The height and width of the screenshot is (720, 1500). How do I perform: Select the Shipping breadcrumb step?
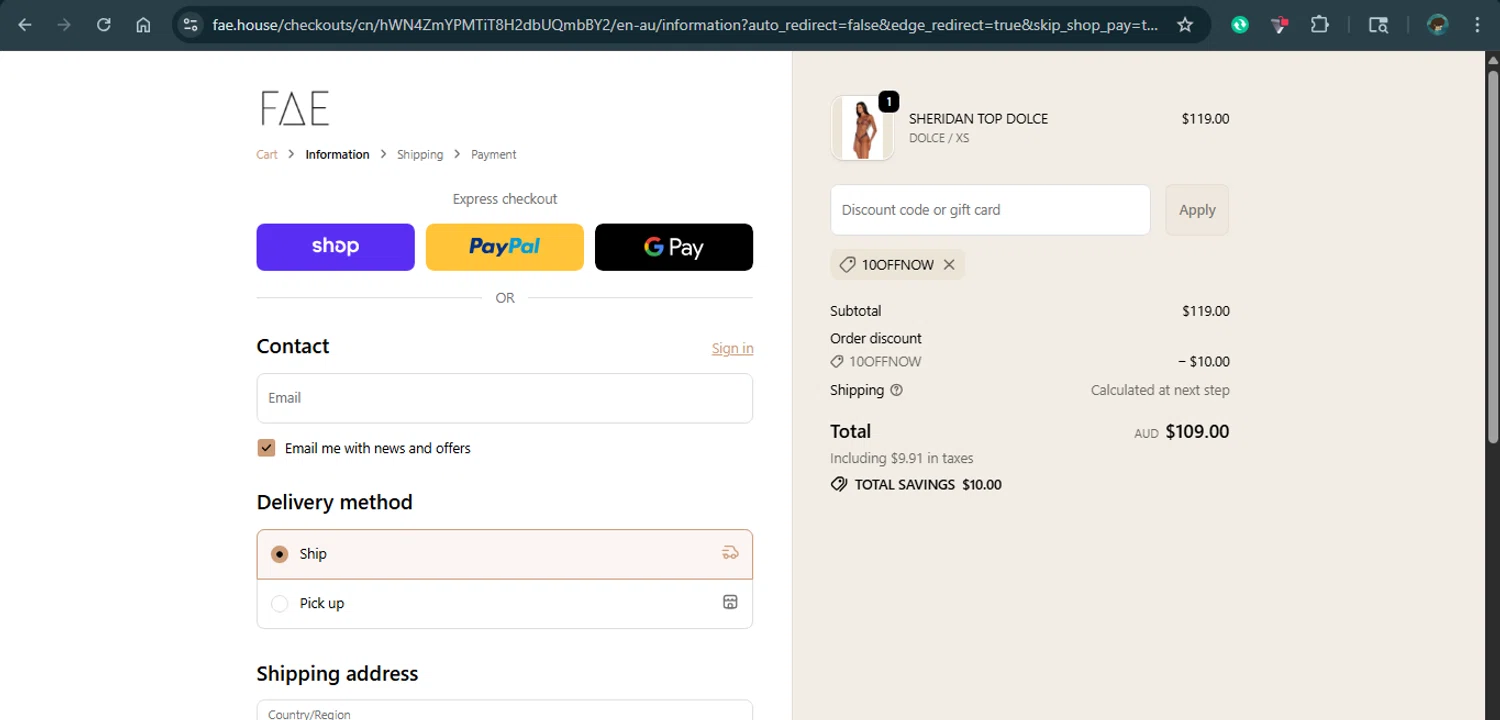point(420,154)
